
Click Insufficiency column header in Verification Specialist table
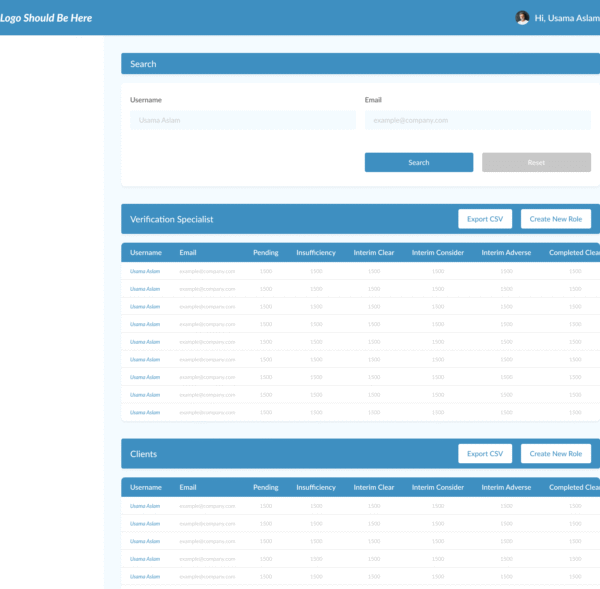[316, 253]
